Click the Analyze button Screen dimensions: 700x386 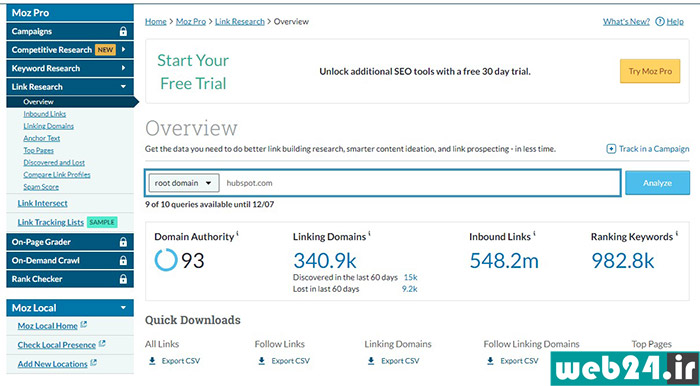(x=657, y=183)
